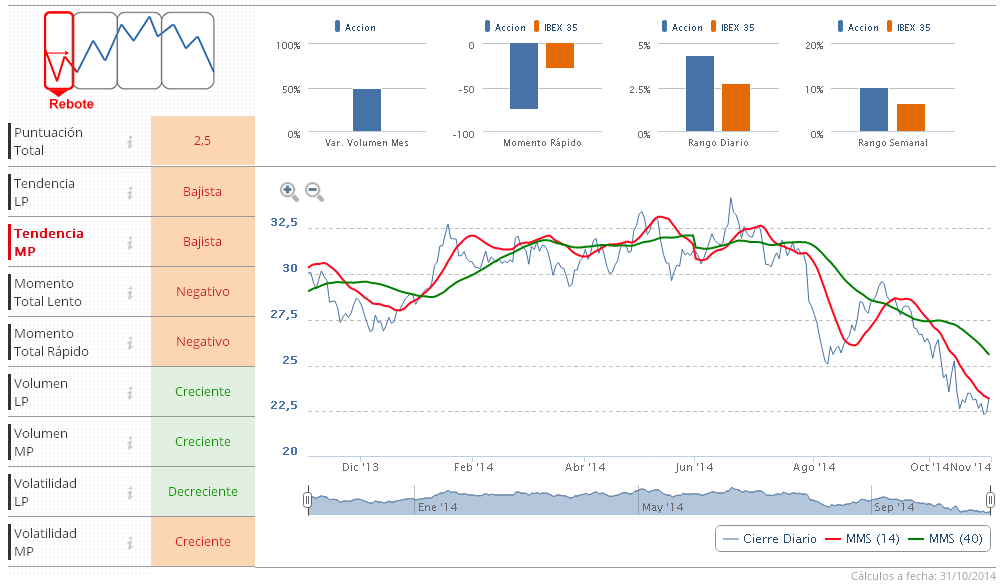Open the Volatilidad MP info icon
The height and width of the screenshot is (587, 1002).
(x=130, y=542)
